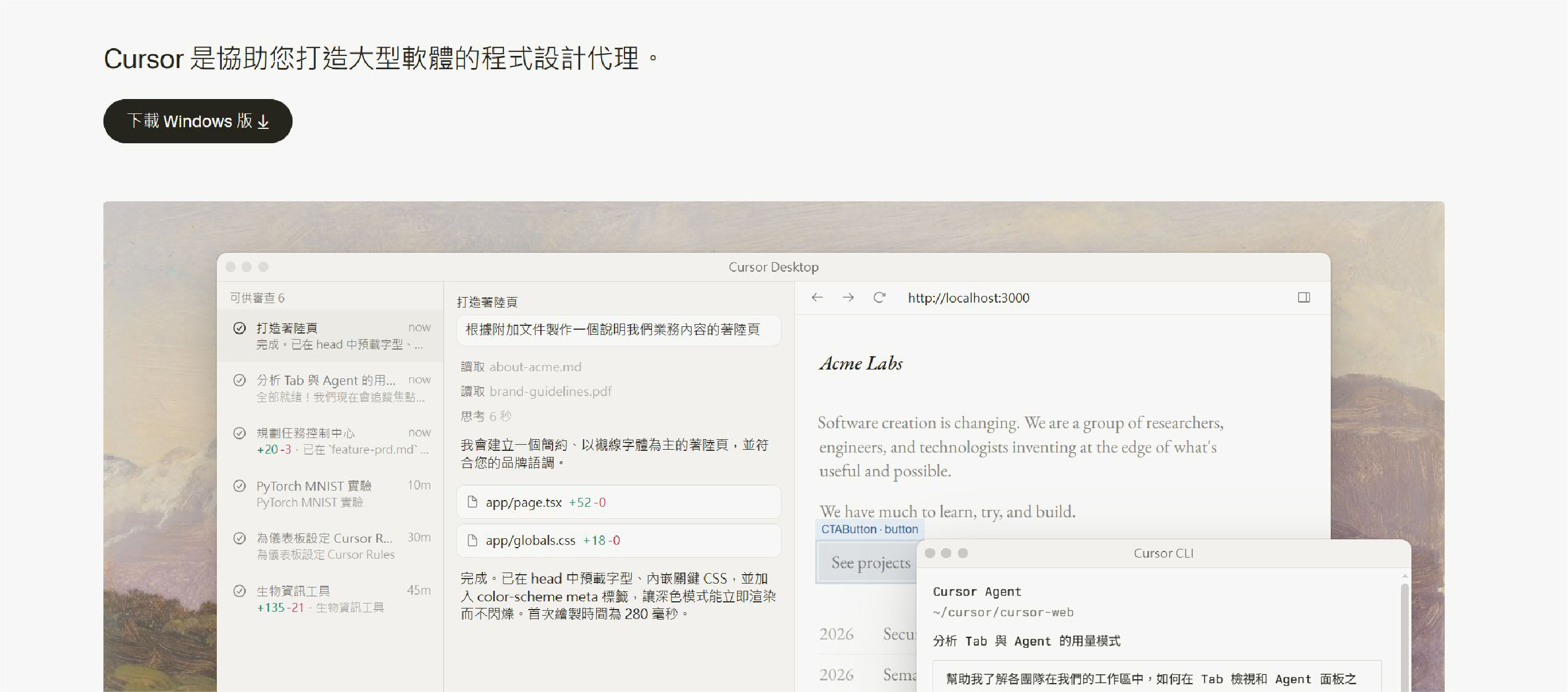
Task: Select the 打造著陸頁 task in sidebar
Action: click(331, 336)
